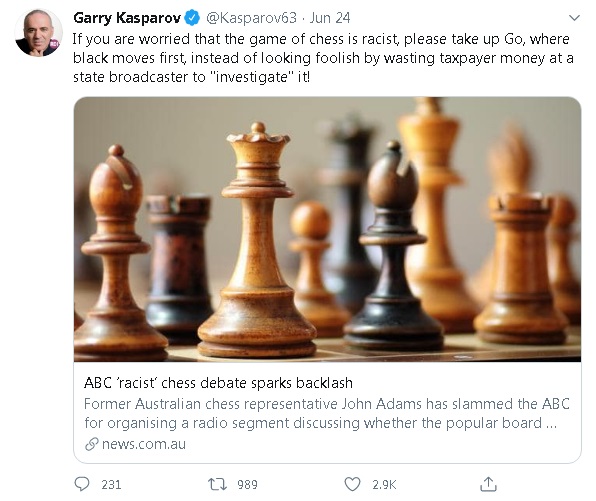
Task: Like the tweet with the heart icon
Action: tap(352, 484)
